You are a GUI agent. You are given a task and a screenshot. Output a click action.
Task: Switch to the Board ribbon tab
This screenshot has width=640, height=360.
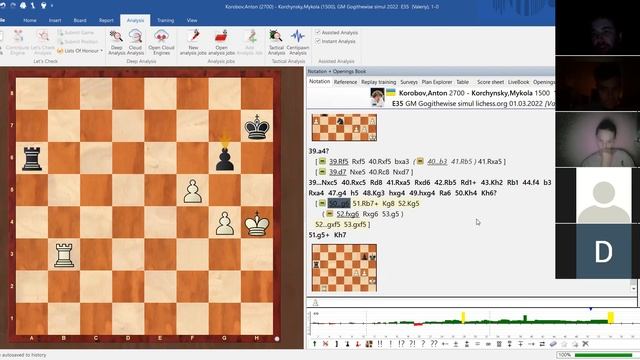80,20
